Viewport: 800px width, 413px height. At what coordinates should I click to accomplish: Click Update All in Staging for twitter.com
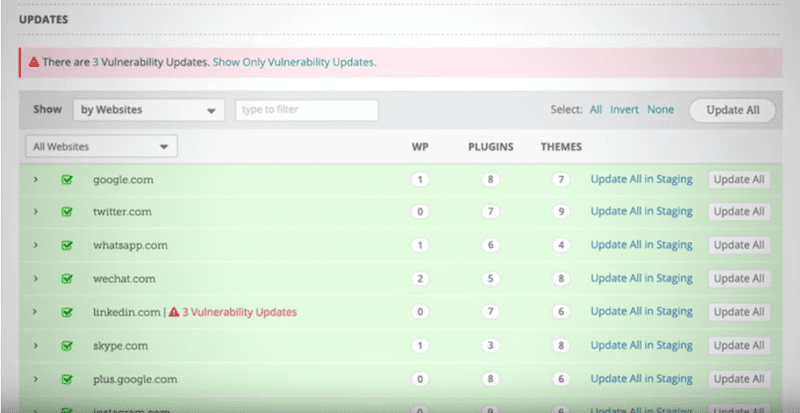pos(642,211)
